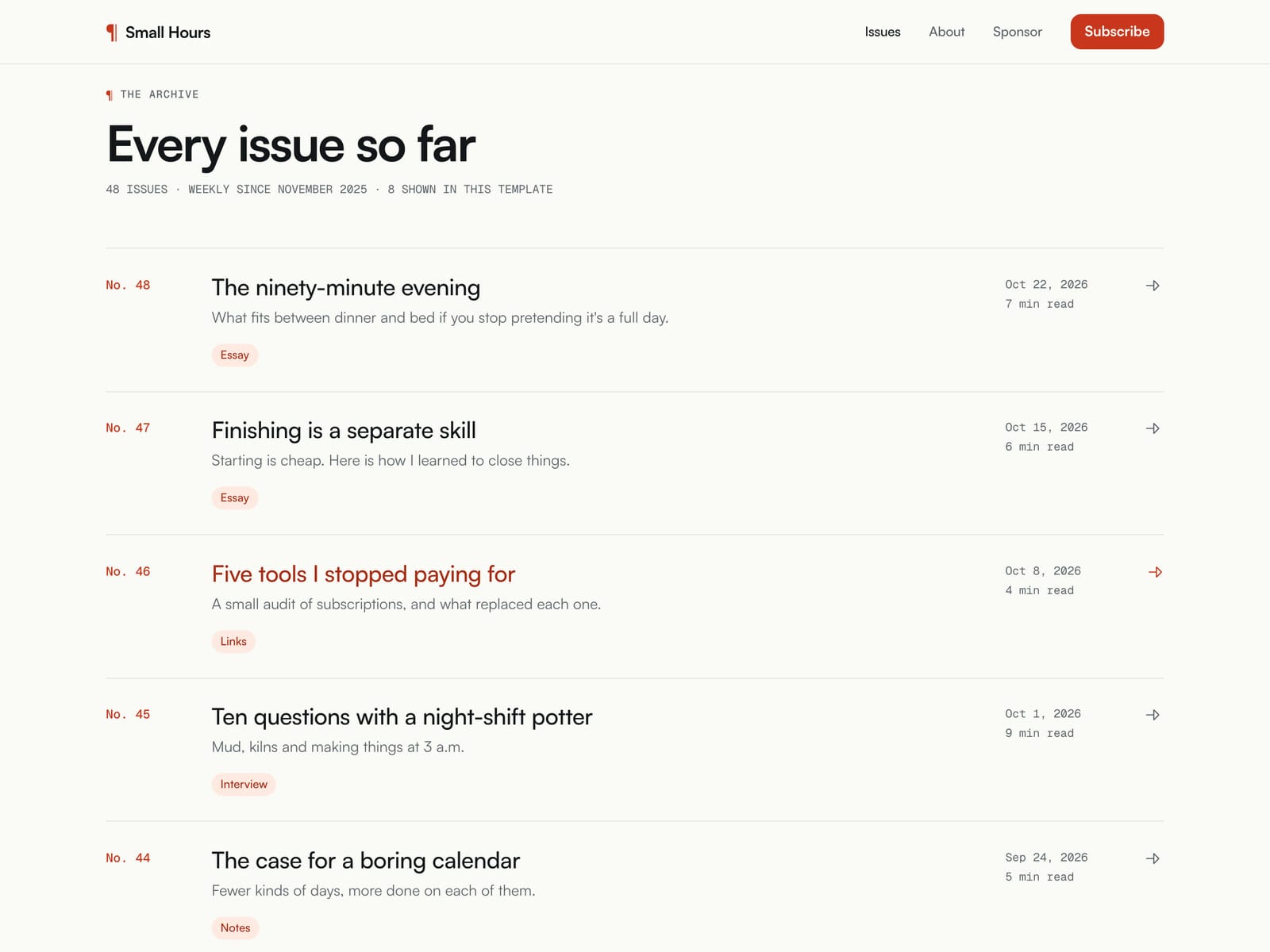This screenshot has height=952, width=1270.
Task: Open issue 48 via its arrow icon
Action: 1153,286
